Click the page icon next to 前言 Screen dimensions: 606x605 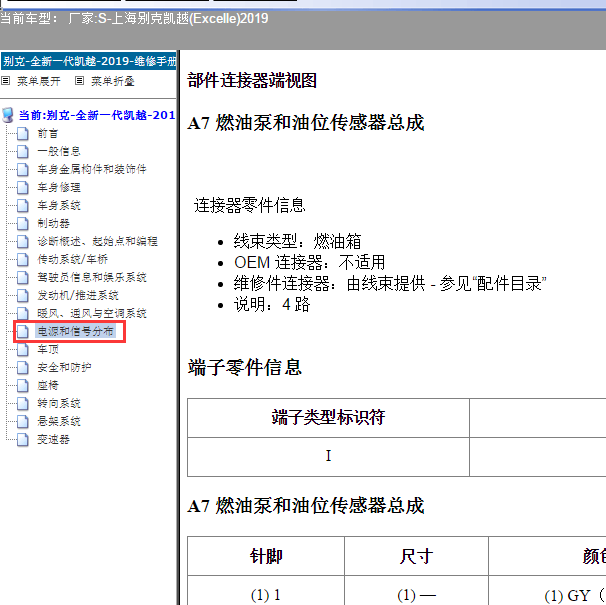(x=23, y=133)
